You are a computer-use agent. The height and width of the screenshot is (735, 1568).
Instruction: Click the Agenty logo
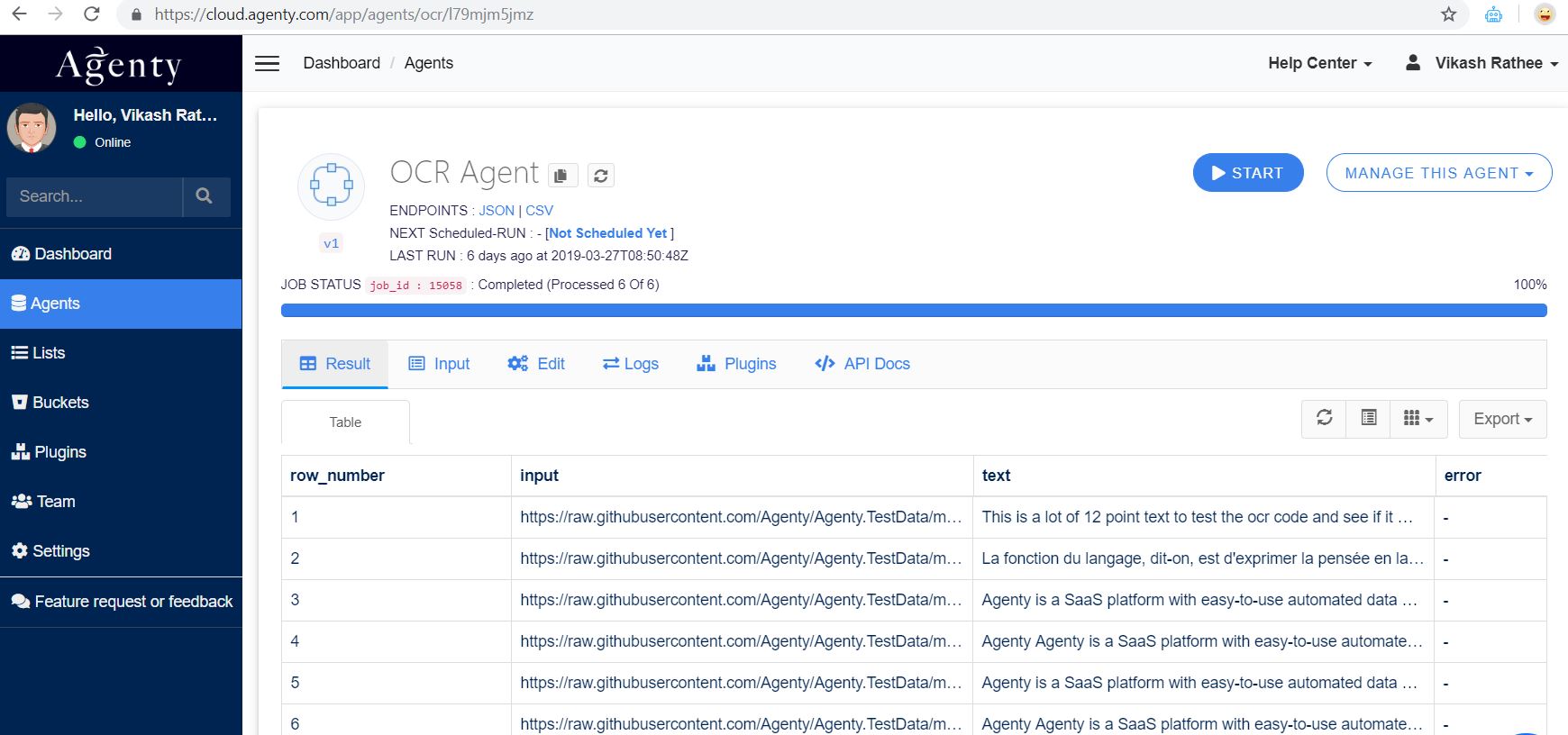click(119, 65)
